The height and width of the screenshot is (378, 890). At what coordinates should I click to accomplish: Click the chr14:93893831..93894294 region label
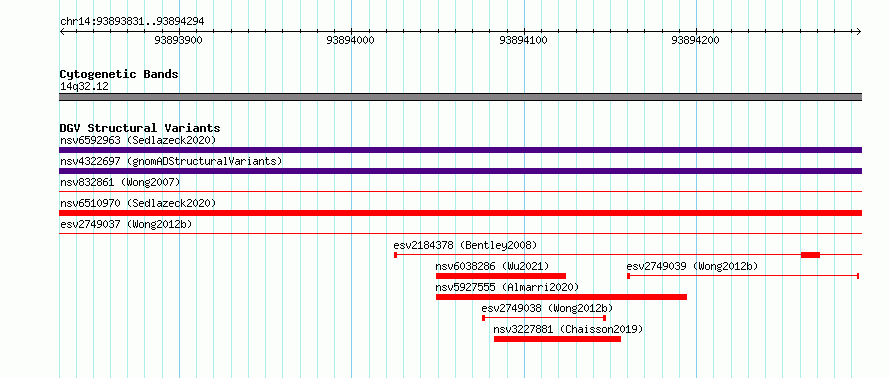[x=132, y=22]
